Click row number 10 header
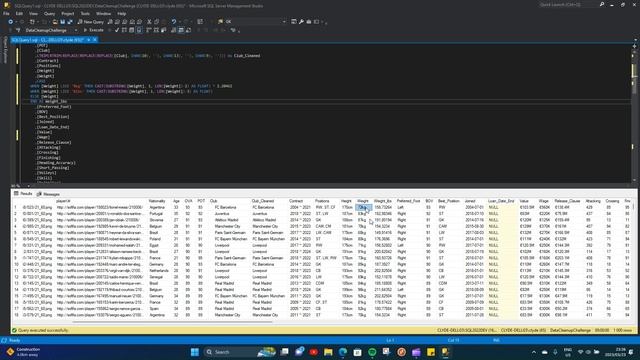This screenshot has width=640, height=360. (x=16, y=264)
